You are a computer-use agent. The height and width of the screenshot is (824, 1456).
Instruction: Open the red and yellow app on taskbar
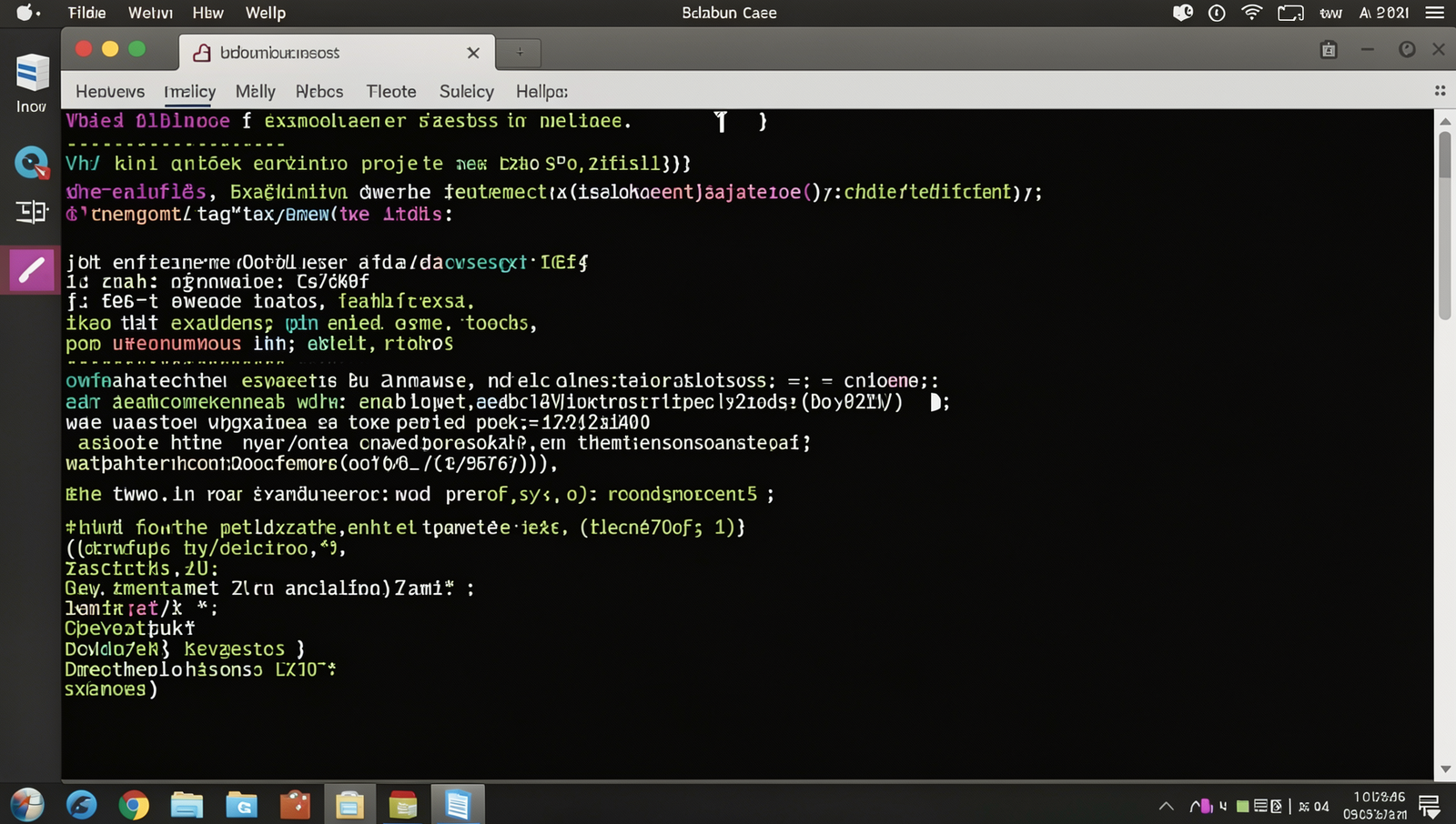tap(403, 805)
